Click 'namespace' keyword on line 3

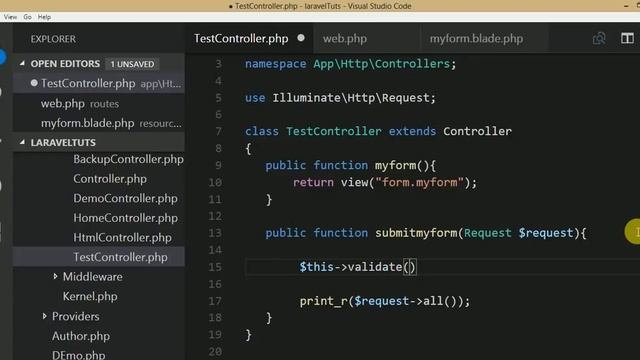click(276, 64)
